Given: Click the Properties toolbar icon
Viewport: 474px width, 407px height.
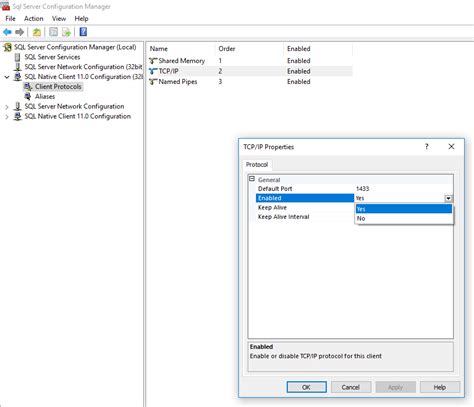Looking at the screenshot, I should (53, 32).
